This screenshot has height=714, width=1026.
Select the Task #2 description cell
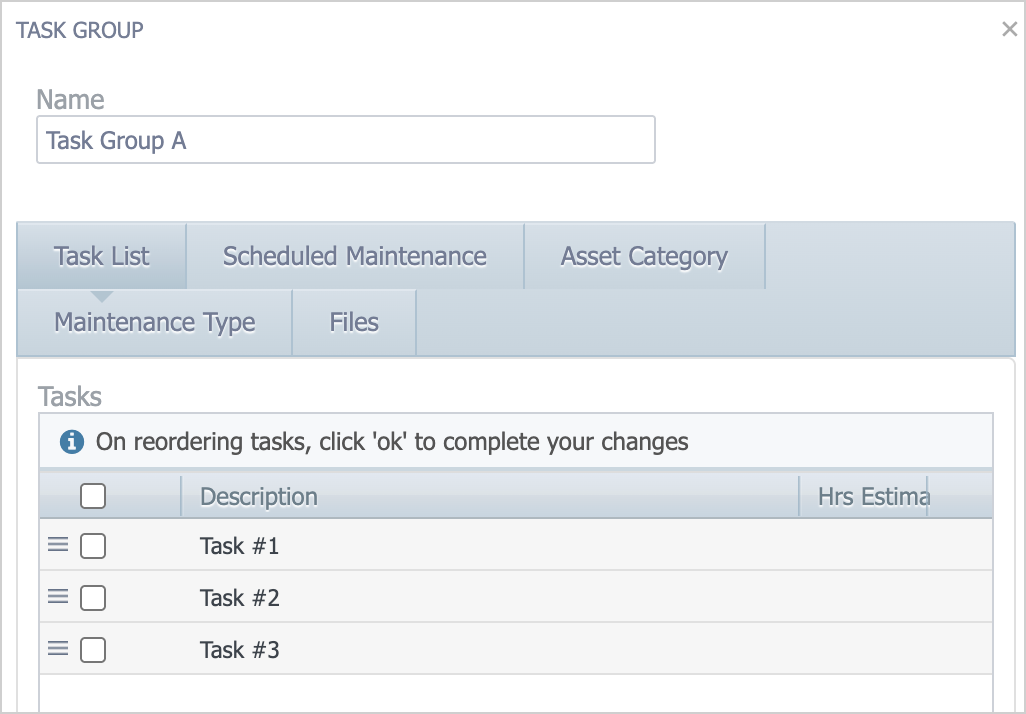click(240, 598)
